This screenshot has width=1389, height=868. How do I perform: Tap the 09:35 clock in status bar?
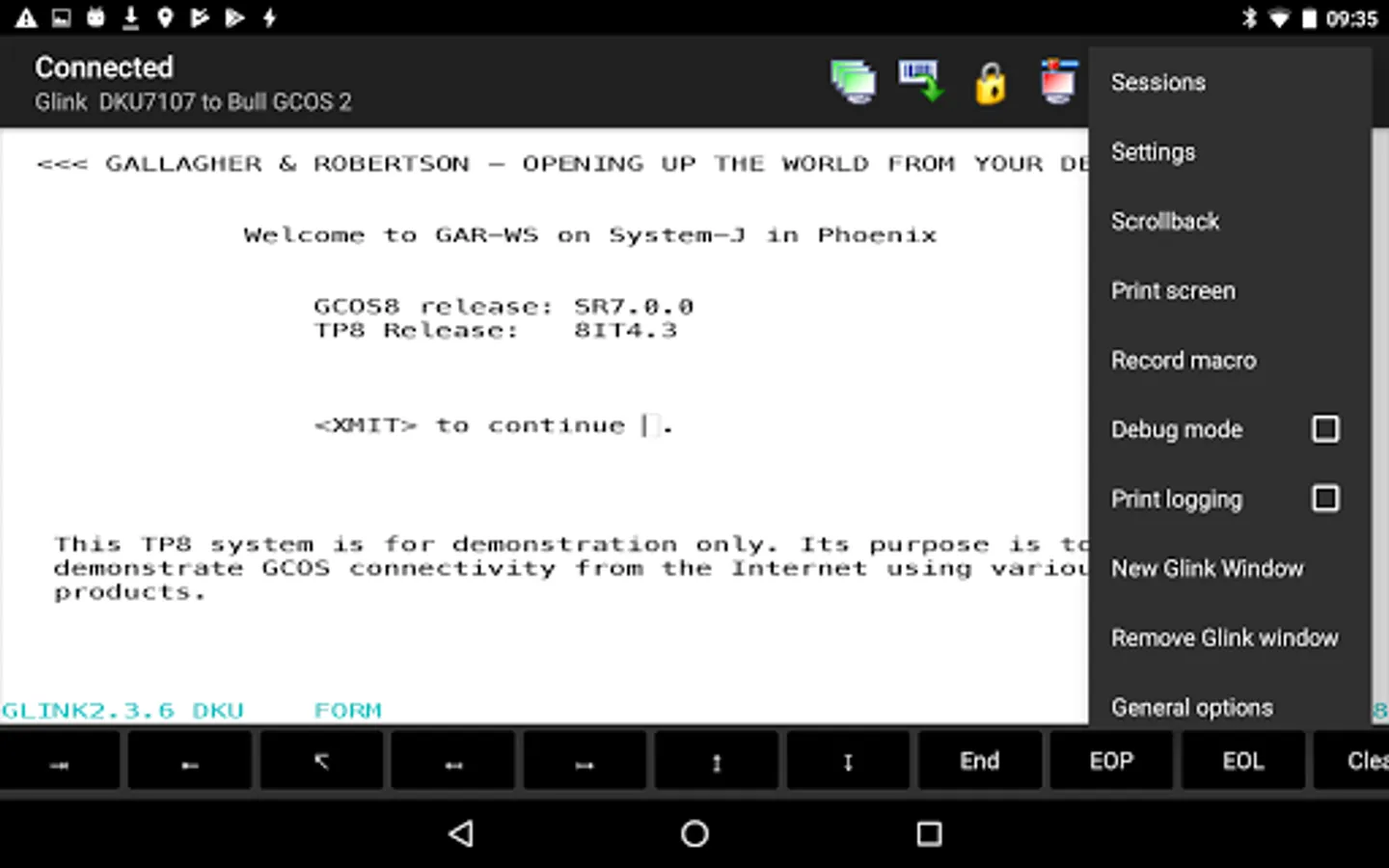[1351, 18]
